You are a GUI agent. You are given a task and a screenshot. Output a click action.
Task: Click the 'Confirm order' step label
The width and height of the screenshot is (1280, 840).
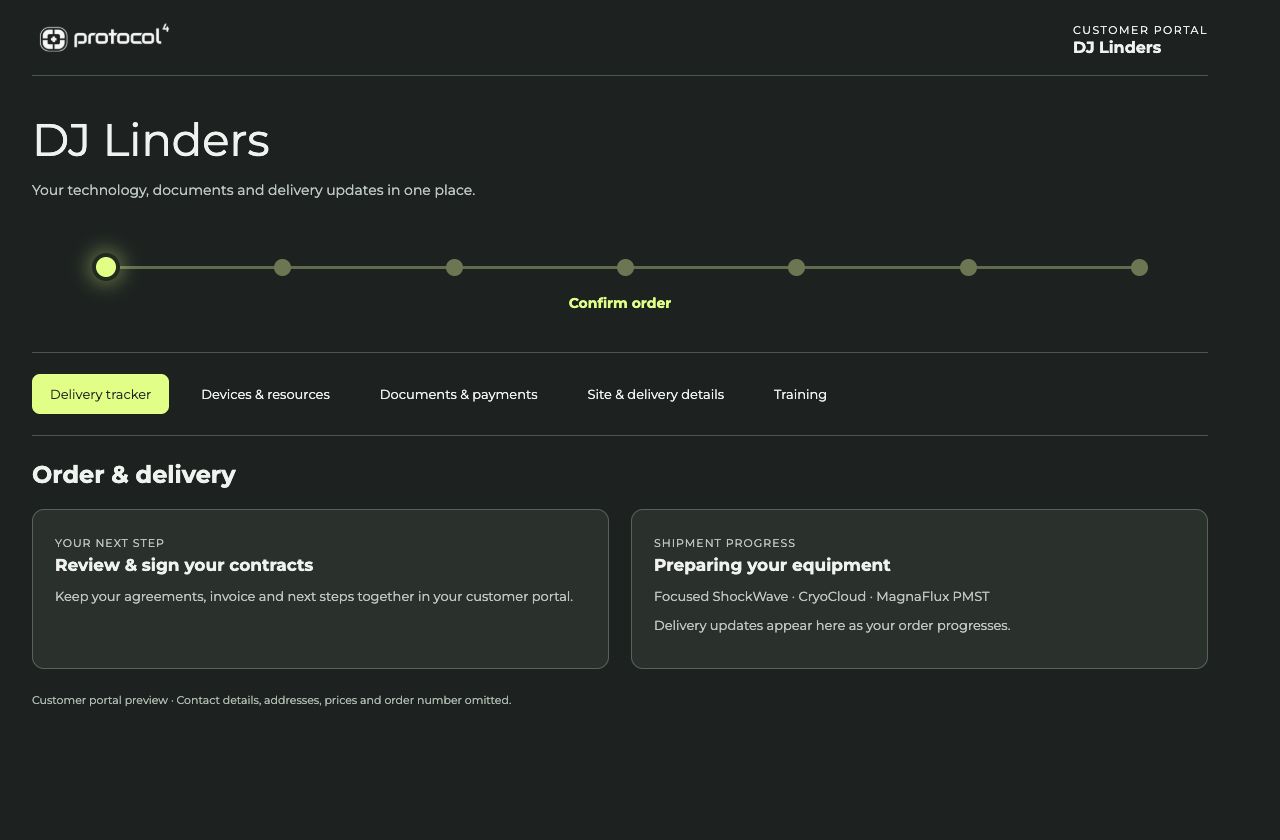(x=620, y=303)
